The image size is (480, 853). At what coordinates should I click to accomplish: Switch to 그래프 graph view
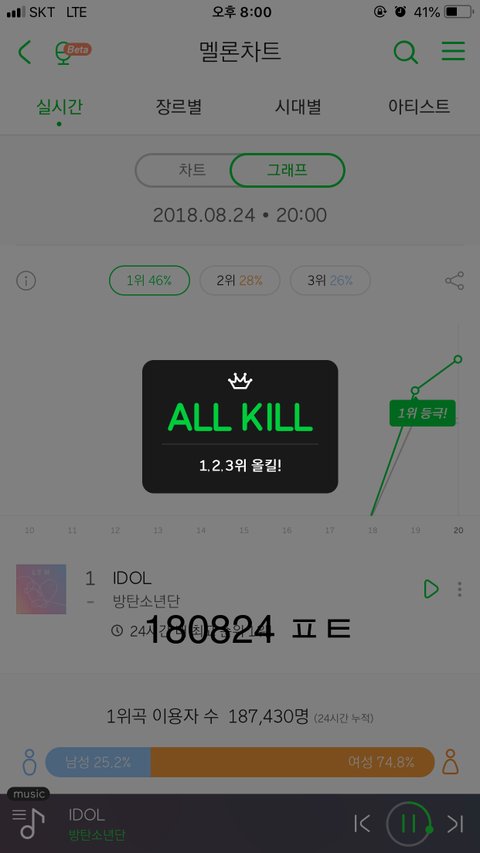click(287, 170)
